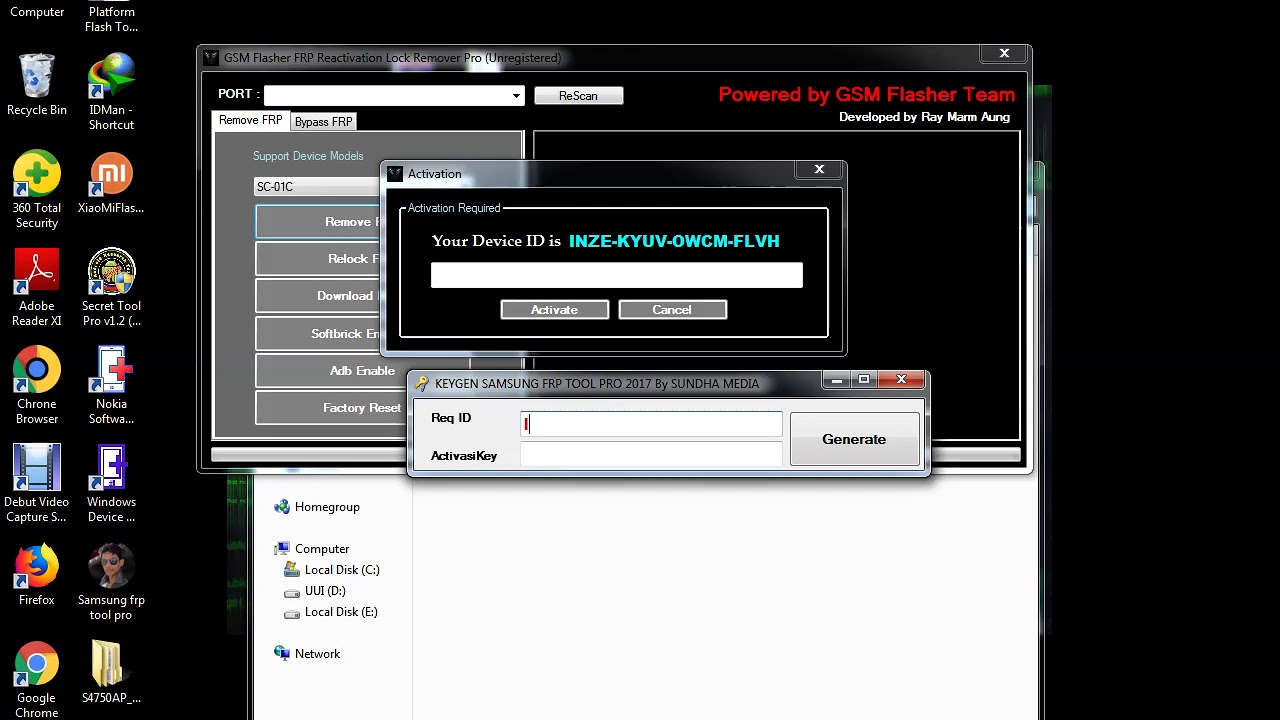Click the Activation dialog title icon

pos(395,174)
